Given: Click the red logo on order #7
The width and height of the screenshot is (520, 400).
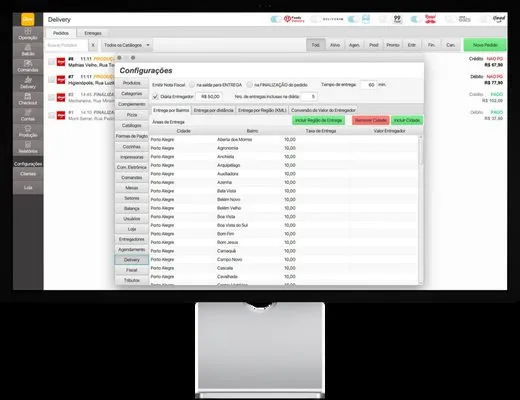Looking at the screenshot, I should click(61, 80).
